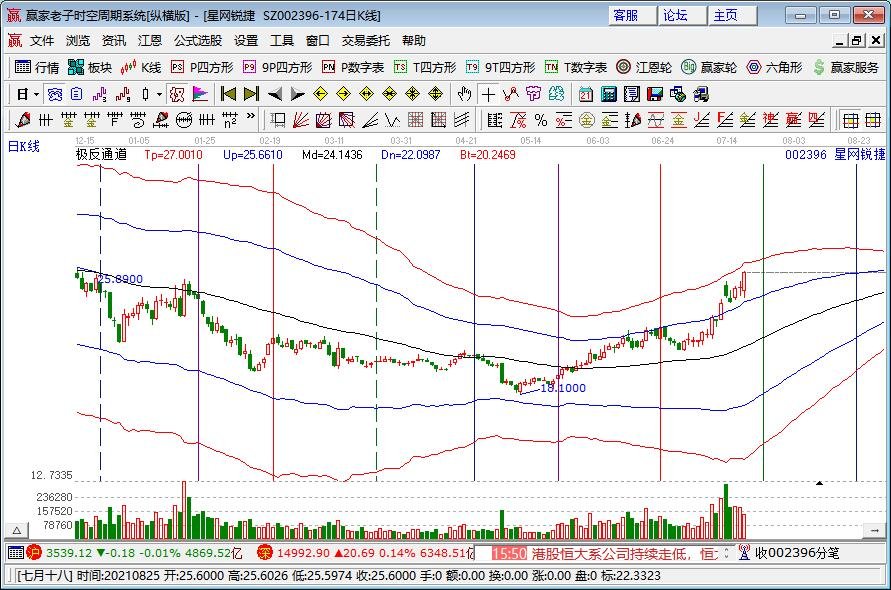Click the red floppy disk save icon
Image resolution: width=891 pixels, height=590 pixels.
[655, 94]
